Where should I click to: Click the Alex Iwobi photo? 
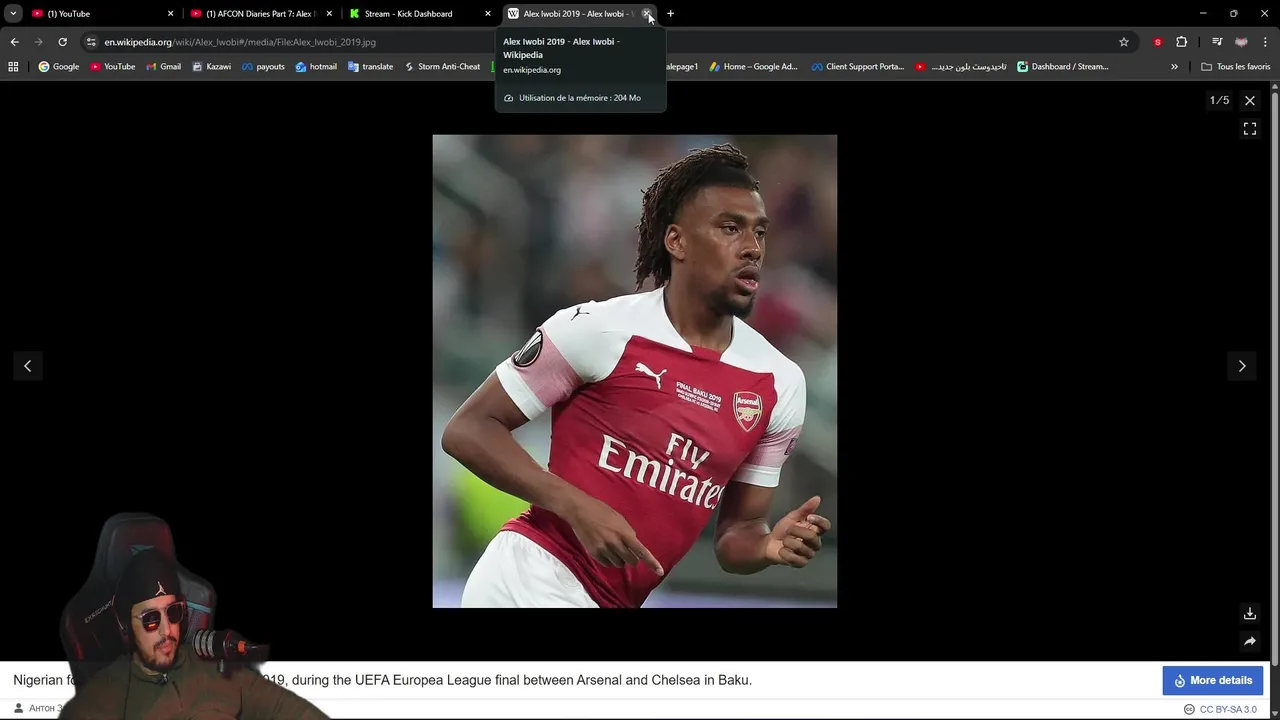click(x=635, y=371)
